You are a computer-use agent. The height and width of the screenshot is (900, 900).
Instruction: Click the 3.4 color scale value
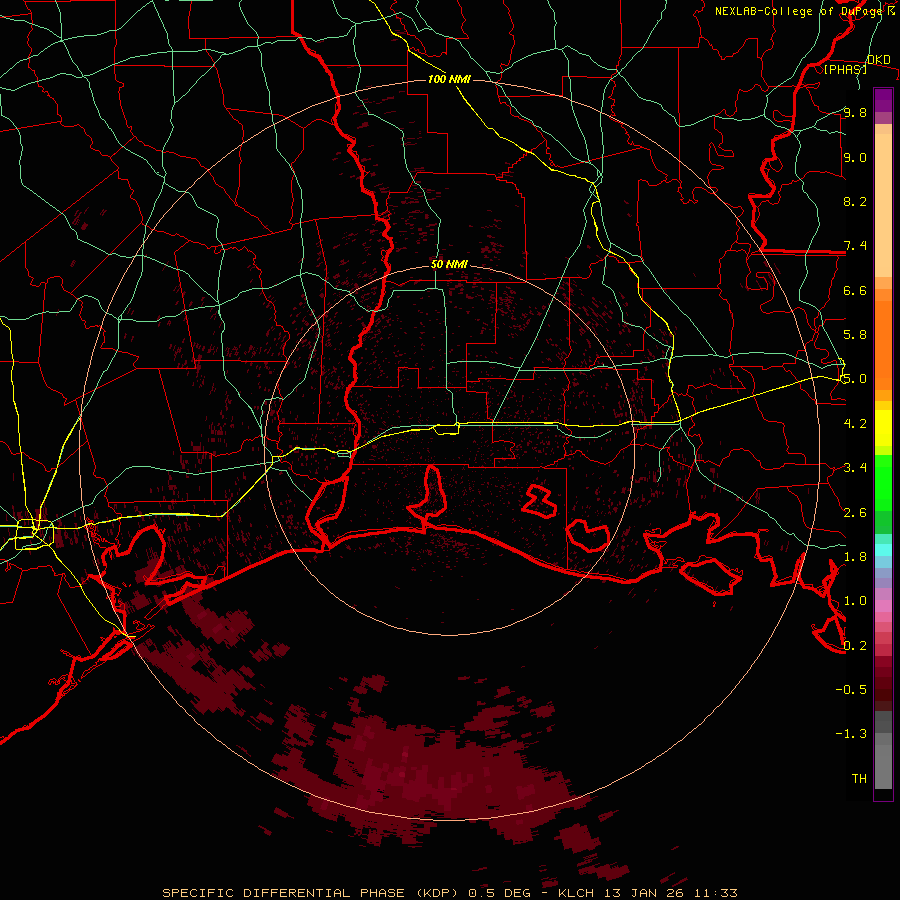click(x=855, y=468)
